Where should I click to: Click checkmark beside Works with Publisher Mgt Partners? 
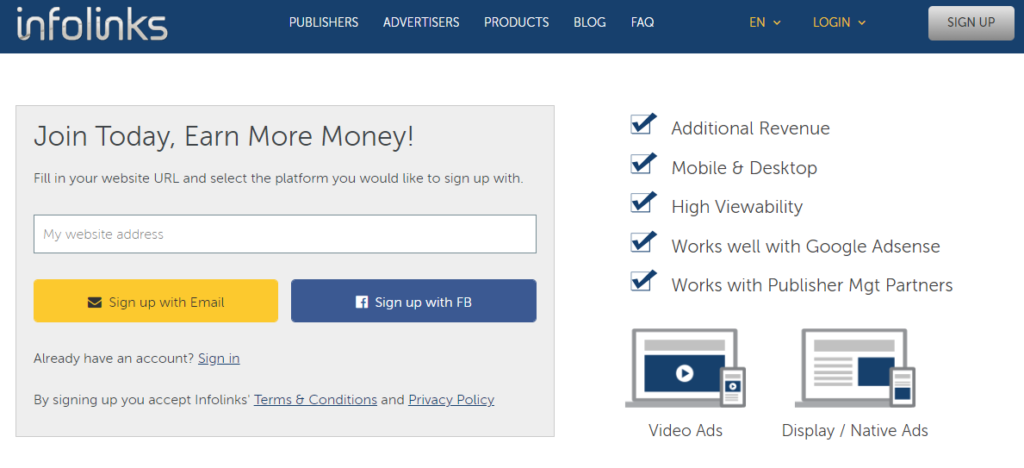point(643,281)
